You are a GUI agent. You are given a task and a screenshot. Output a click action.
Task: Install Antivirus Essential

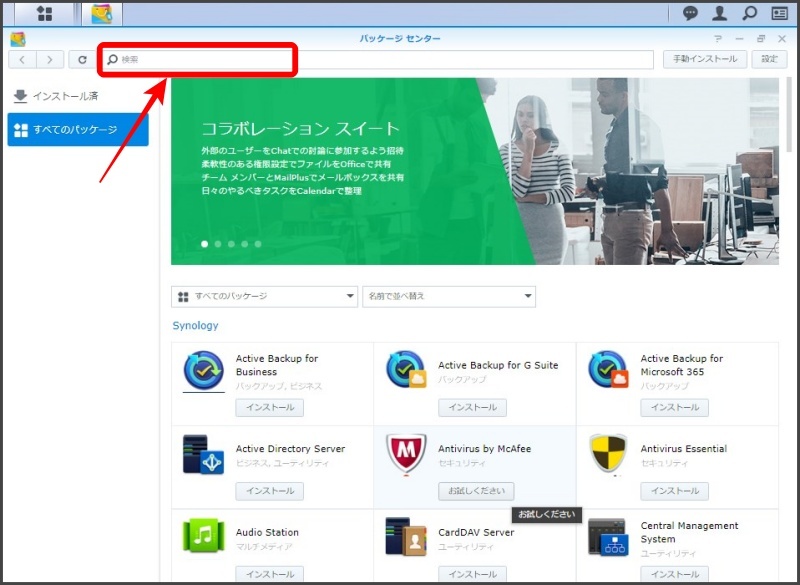[x=674, y=491]
